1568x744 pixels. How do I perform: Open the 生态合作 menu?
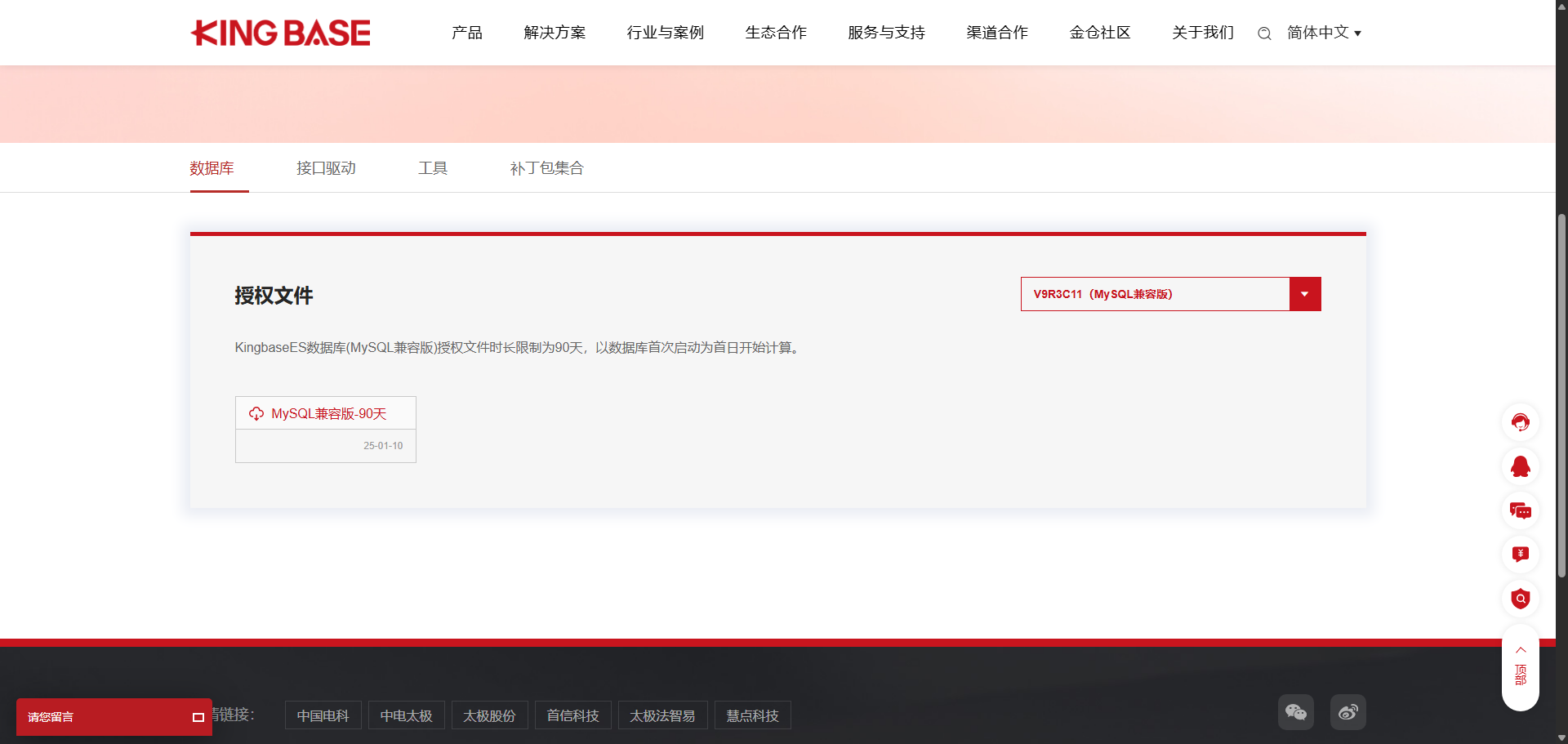pyautogui.click(x=776, y=33)
